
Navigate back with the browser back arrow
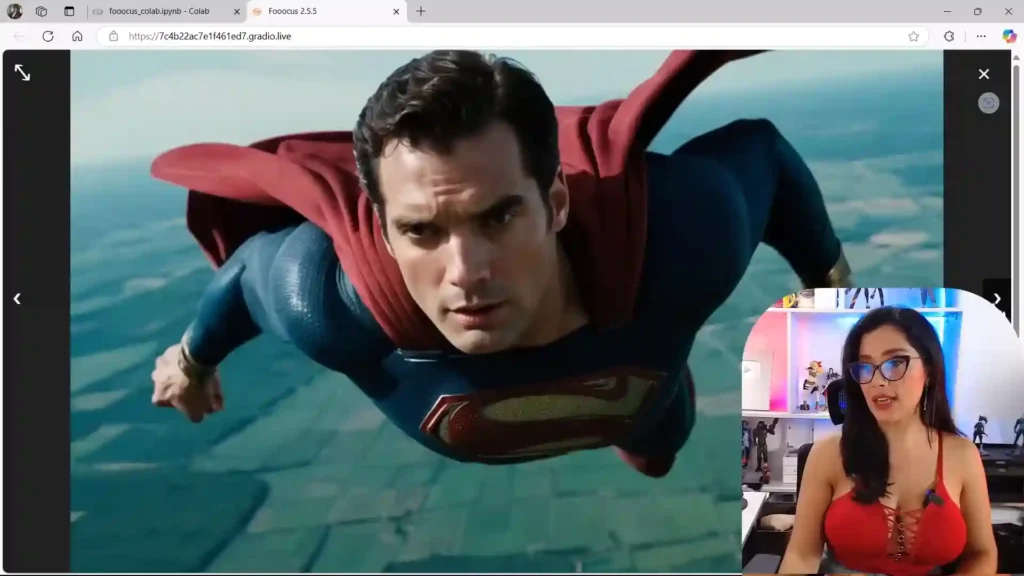coord(17,36)
